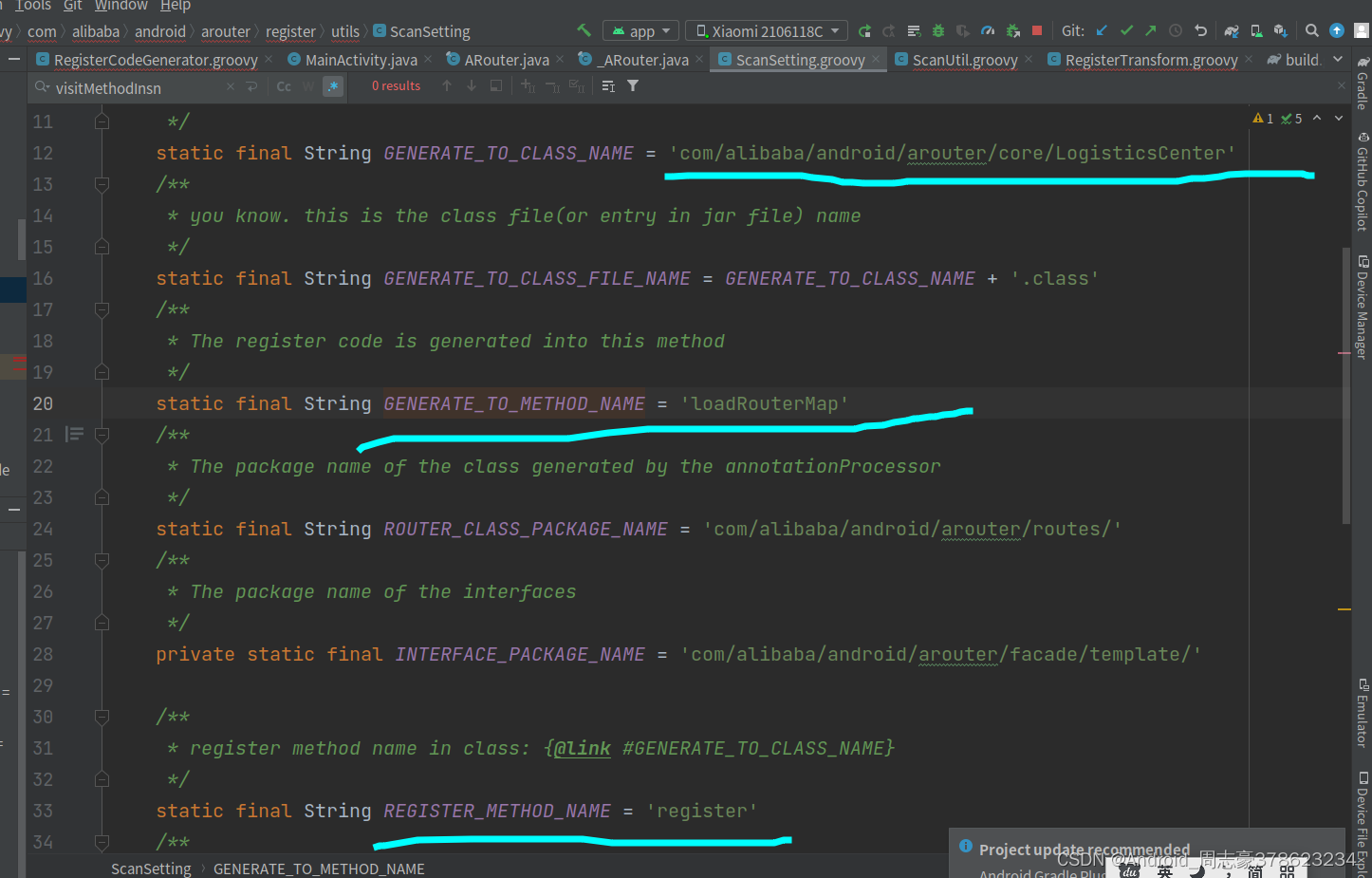The height and width of the screenshot is (878, 1372).
Task: Click the Attach Debugger to process icon
Action: pos(1012,31)
